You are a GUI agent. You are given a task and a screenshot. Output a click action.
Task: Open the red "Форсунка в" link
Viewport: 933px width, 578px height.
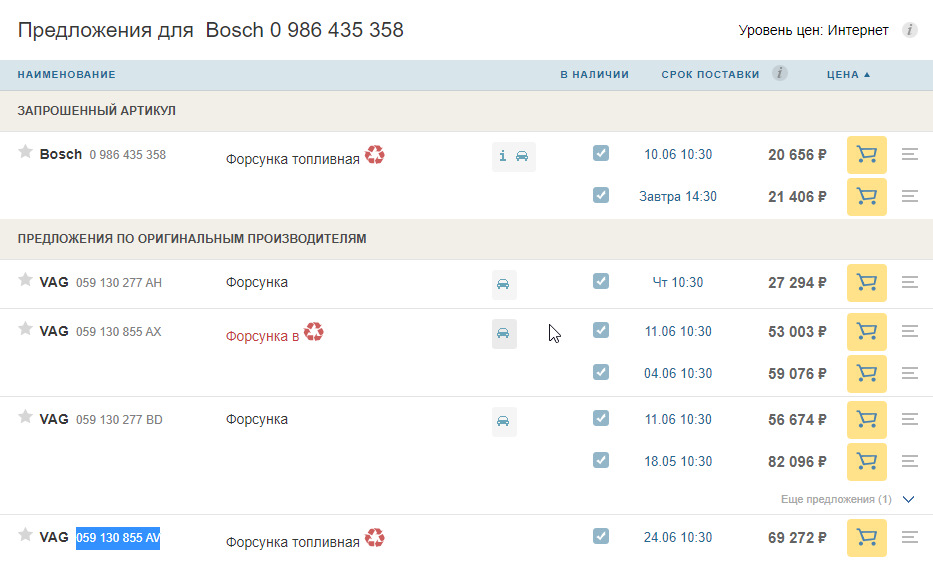click(262, 337)
